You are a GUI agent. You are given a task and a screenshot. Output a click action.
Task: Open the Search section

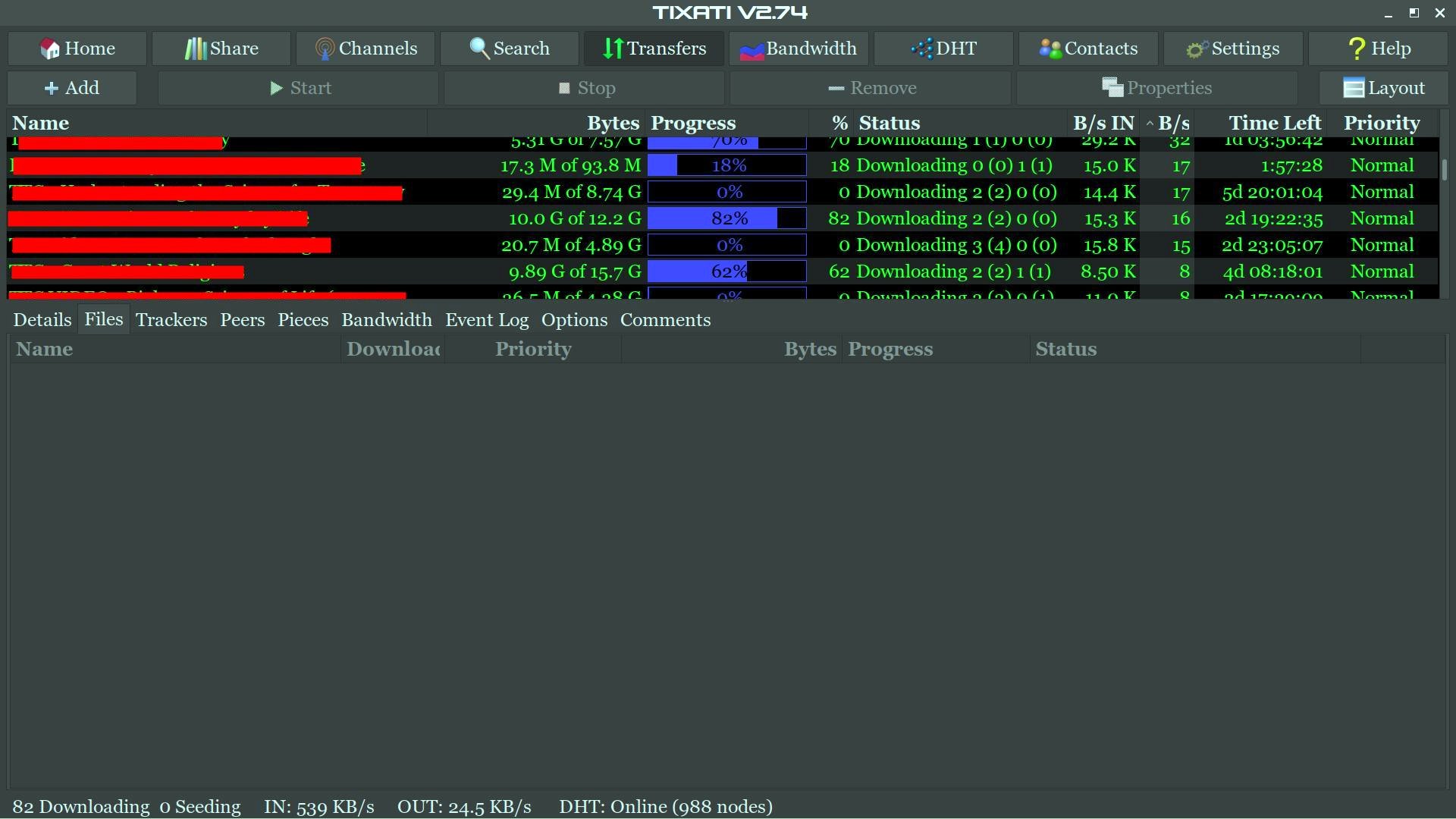[510, 49]
